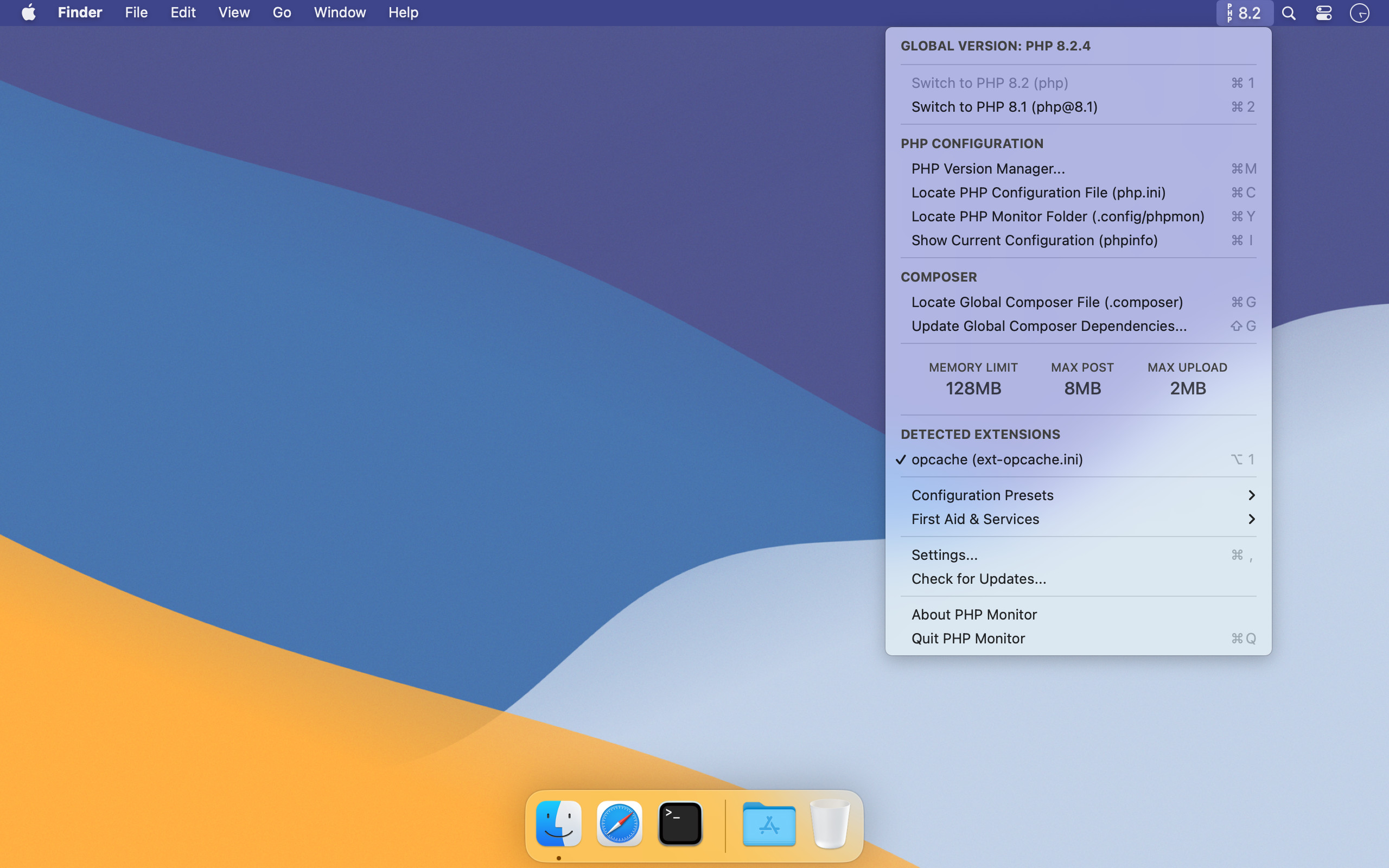Show Current Configuration (phpinfo)
The width and height of the screenshot is (1389, 868).
pos(1079,240)
